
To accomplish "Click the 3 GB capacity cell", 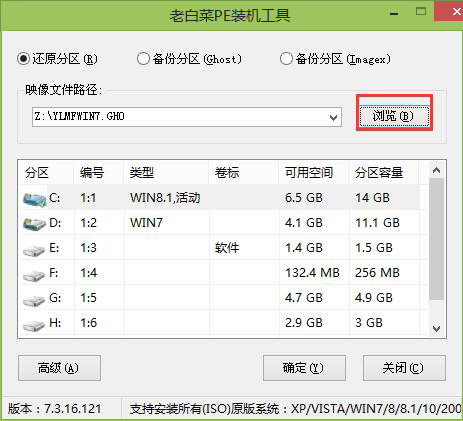I will 369,322.
